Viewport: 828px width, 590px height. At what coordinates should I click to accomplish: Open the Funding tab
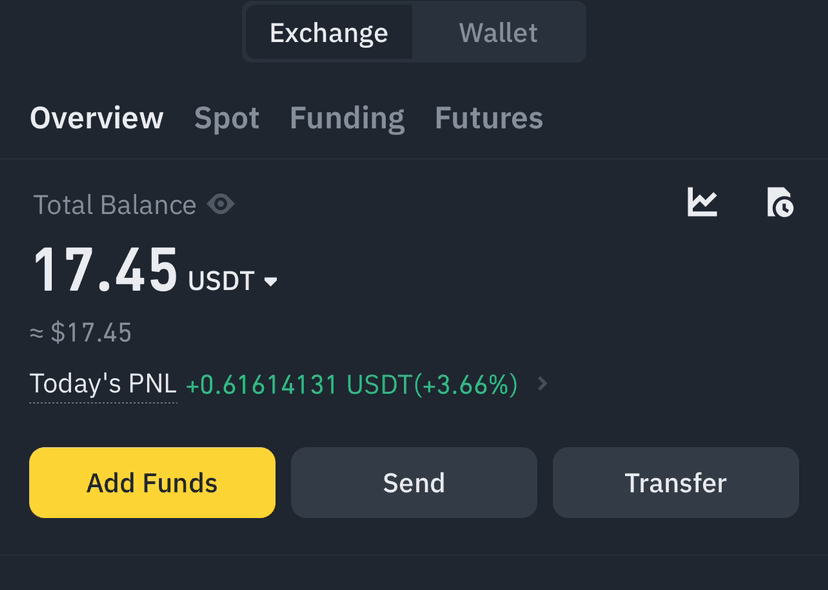click(x=347, y=118)
